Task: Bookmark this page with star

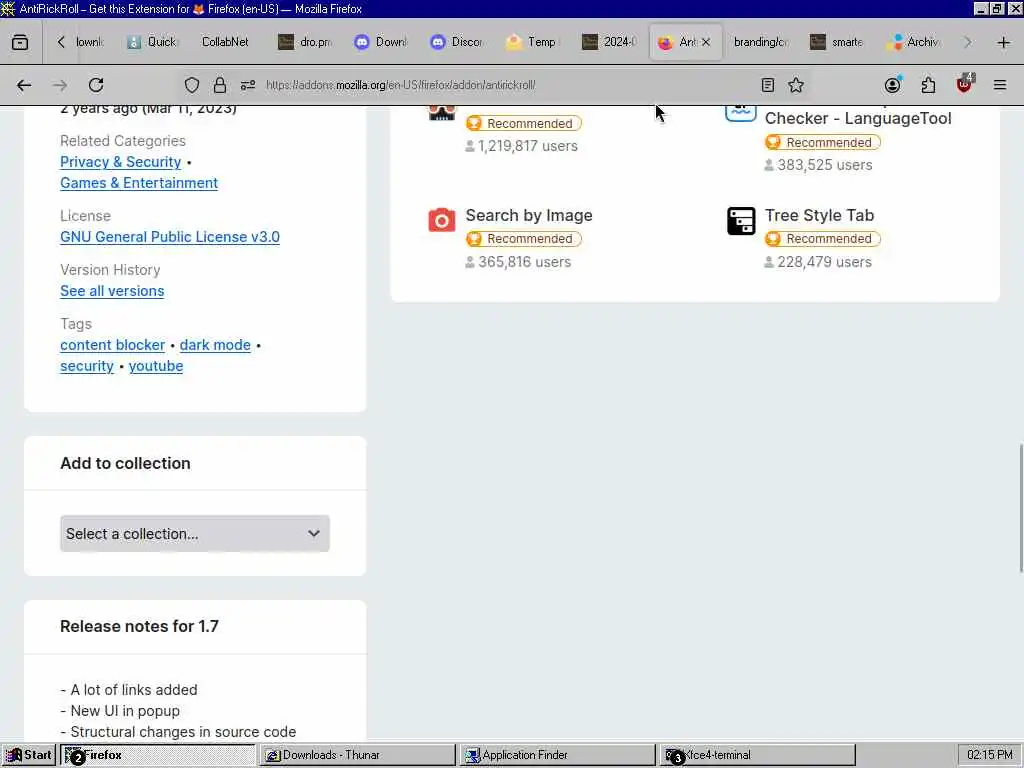Action: 795,85
